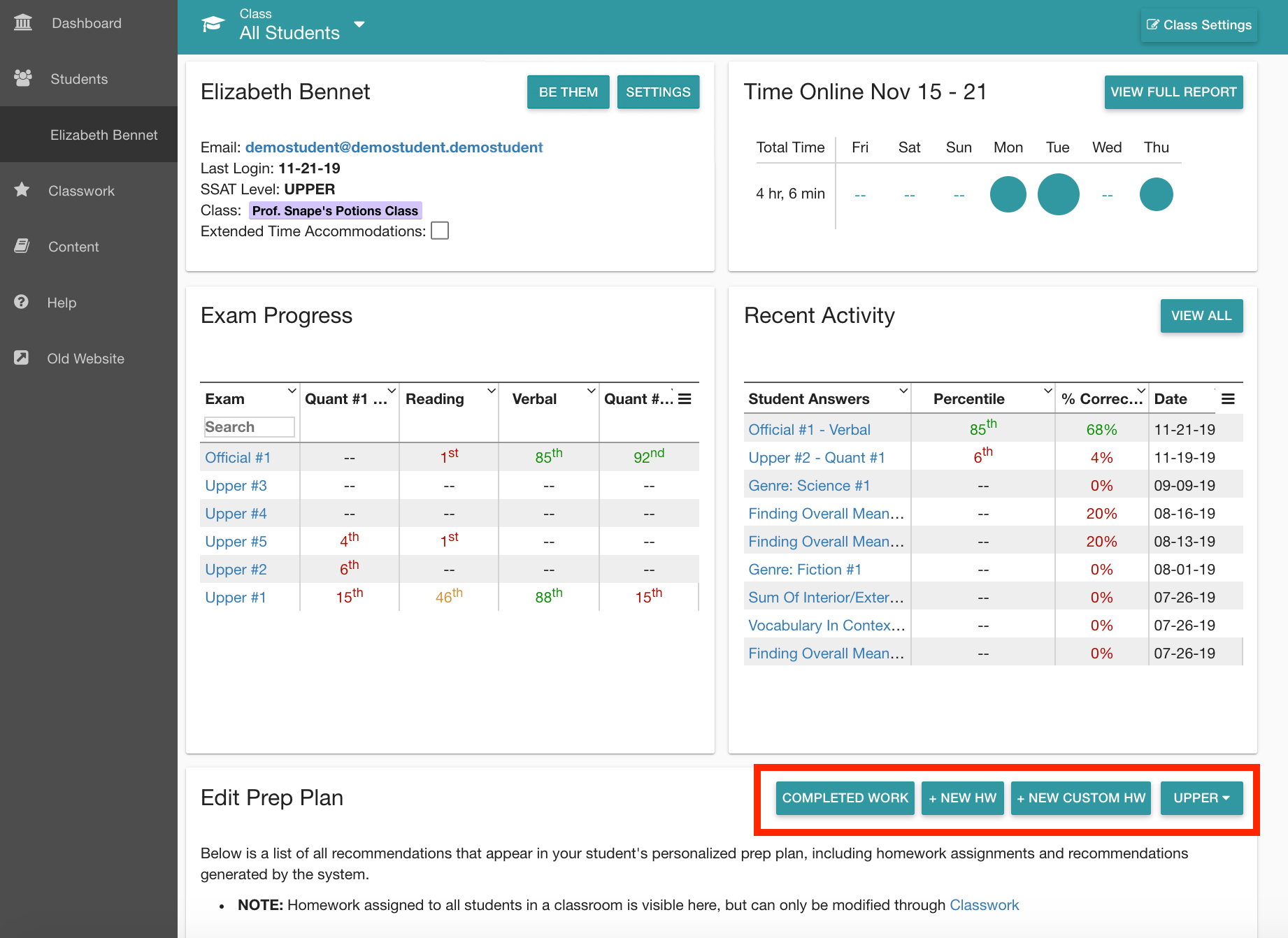The width and height of the screenshot is (1288, 938).
Task: Click the VIEW FULL REPORT button
Action: [x=1173, y=92]
